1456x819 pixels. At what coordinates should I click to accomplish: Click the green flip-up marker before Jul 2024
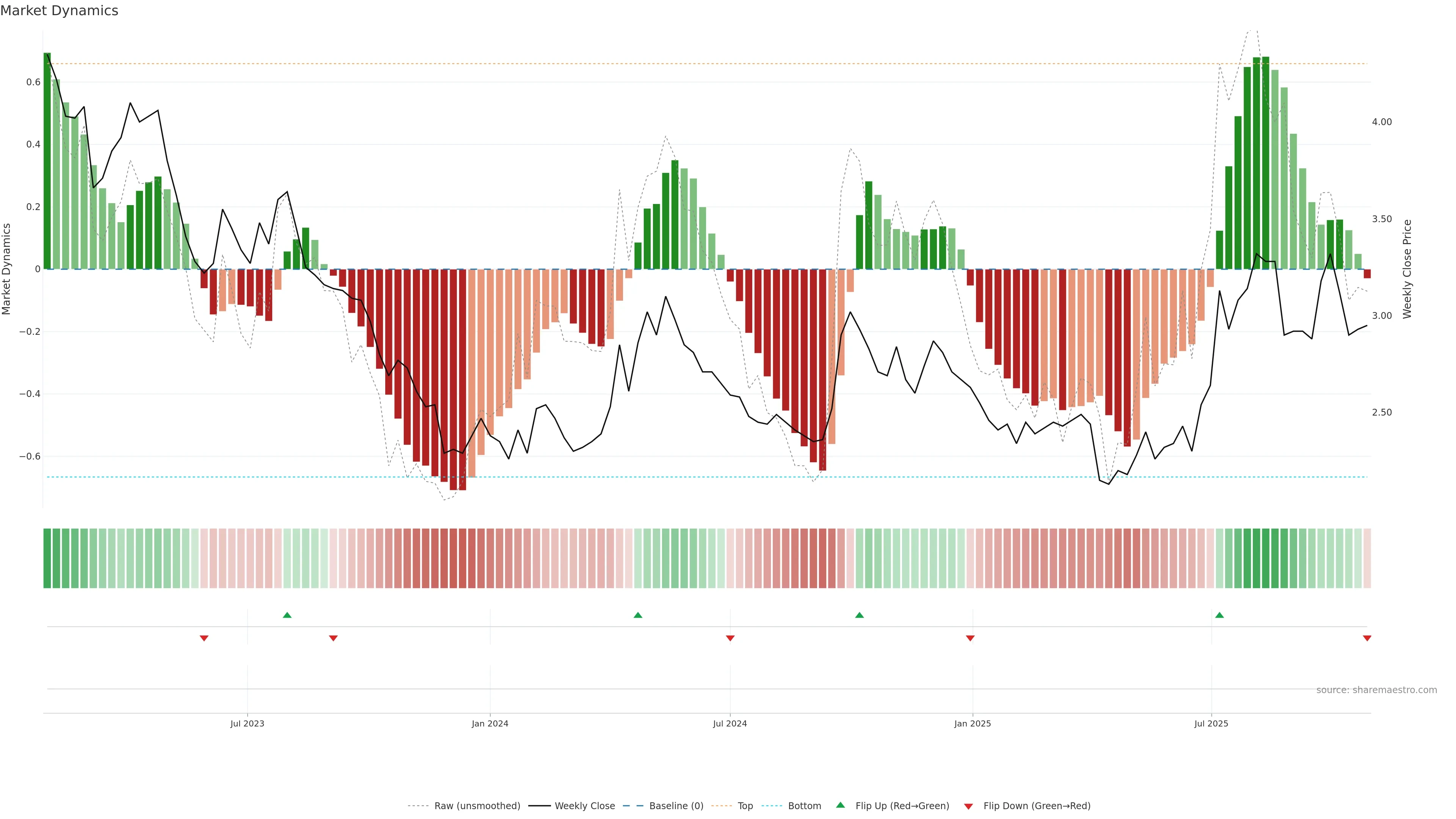coord(638,615)
